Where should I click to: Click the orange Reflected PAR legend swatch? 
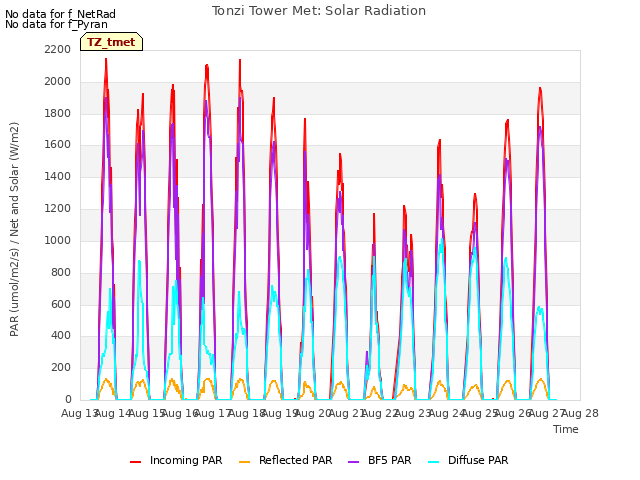pos(244,462)
